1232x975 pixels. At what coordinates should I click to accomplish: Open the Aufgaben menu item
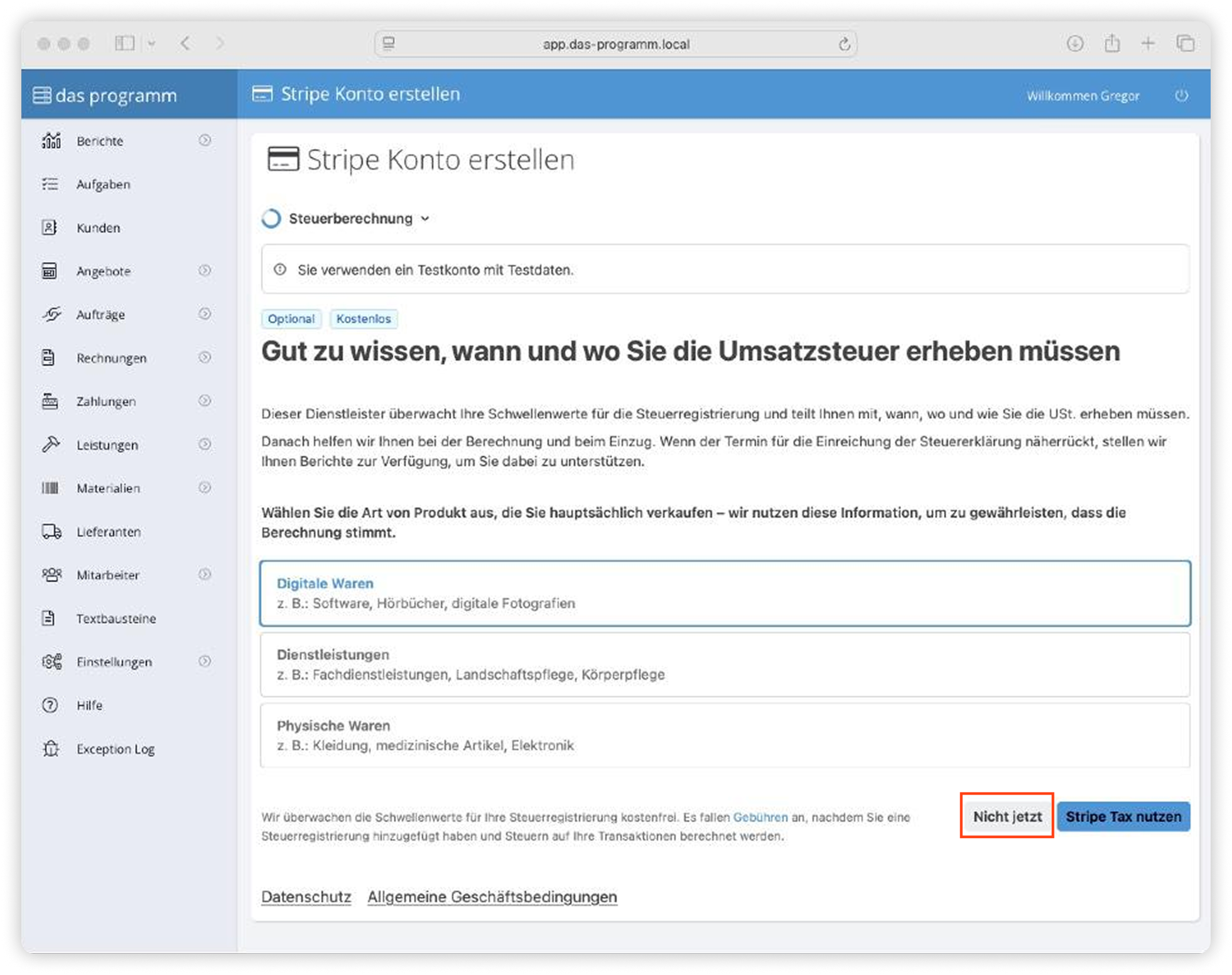coord(104,184)
